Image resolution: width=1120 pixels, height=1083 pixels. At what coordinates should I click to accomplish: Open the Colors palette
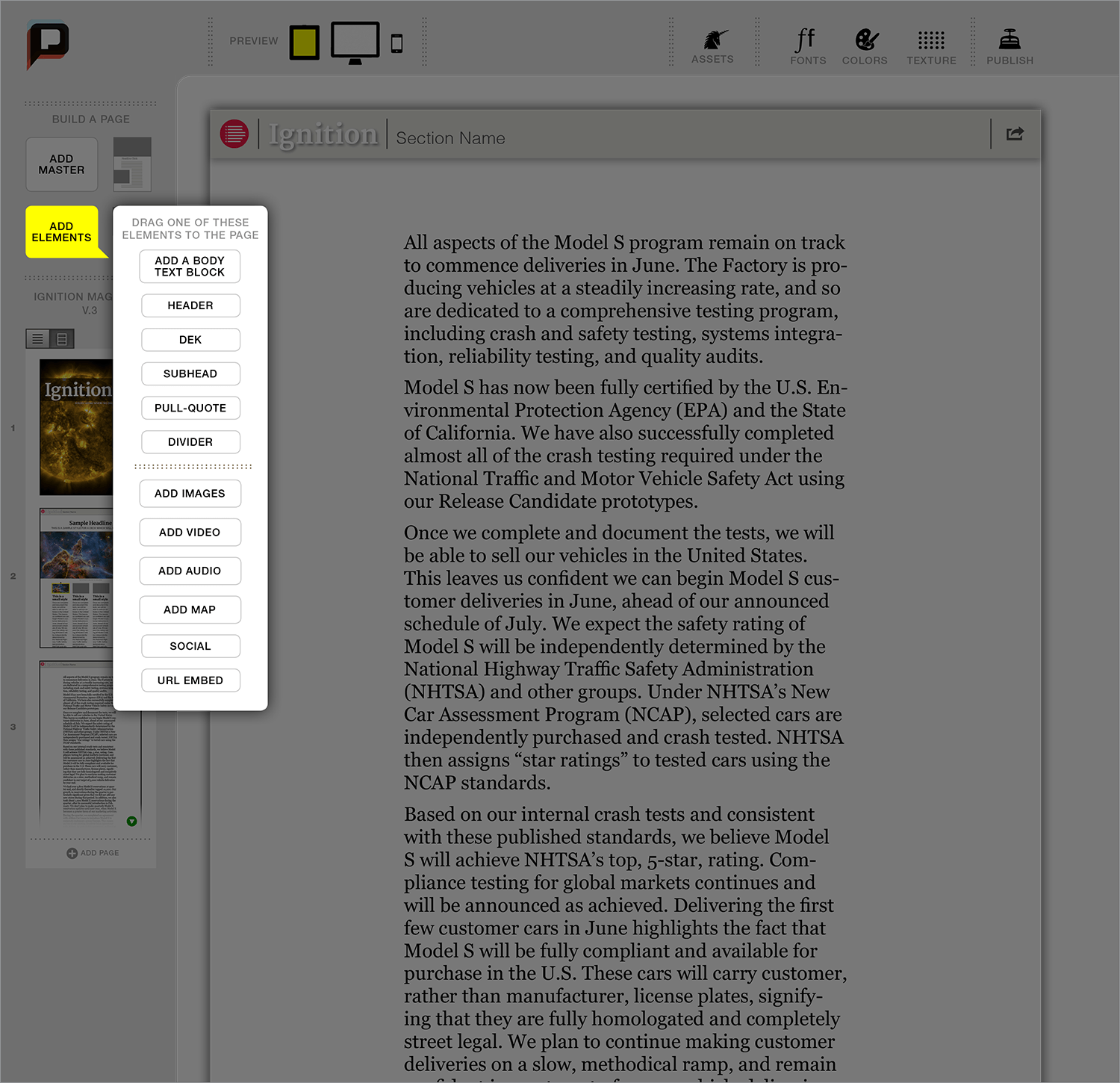click(865, 47)
